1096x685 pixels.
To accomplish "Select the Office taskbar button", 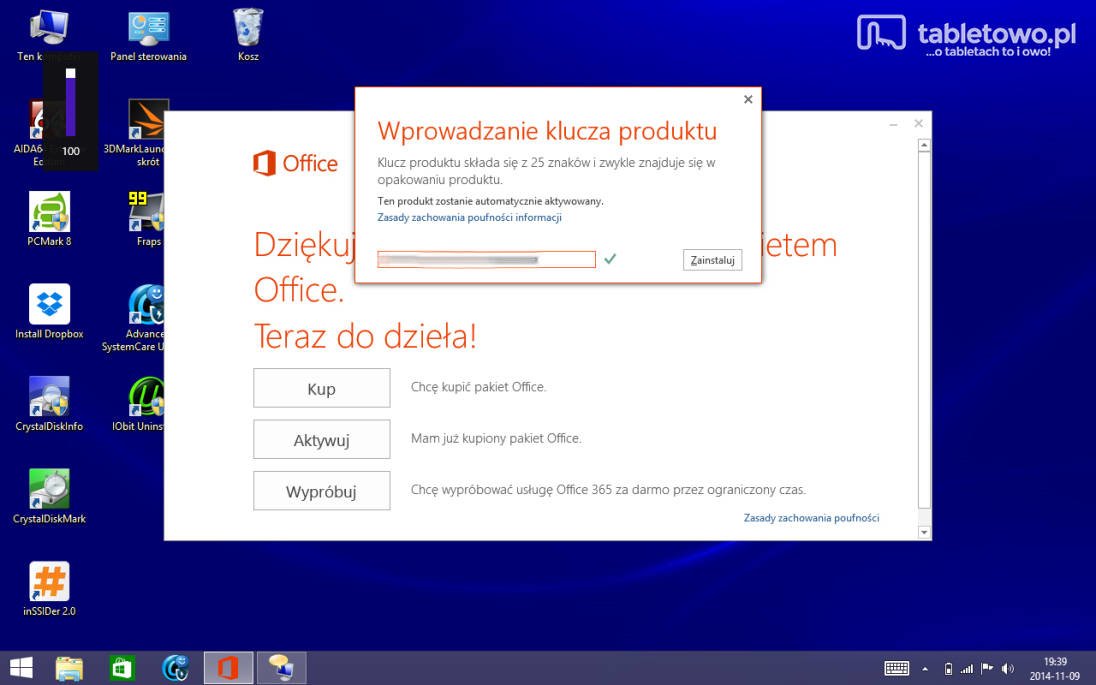I will coord(228,668).
